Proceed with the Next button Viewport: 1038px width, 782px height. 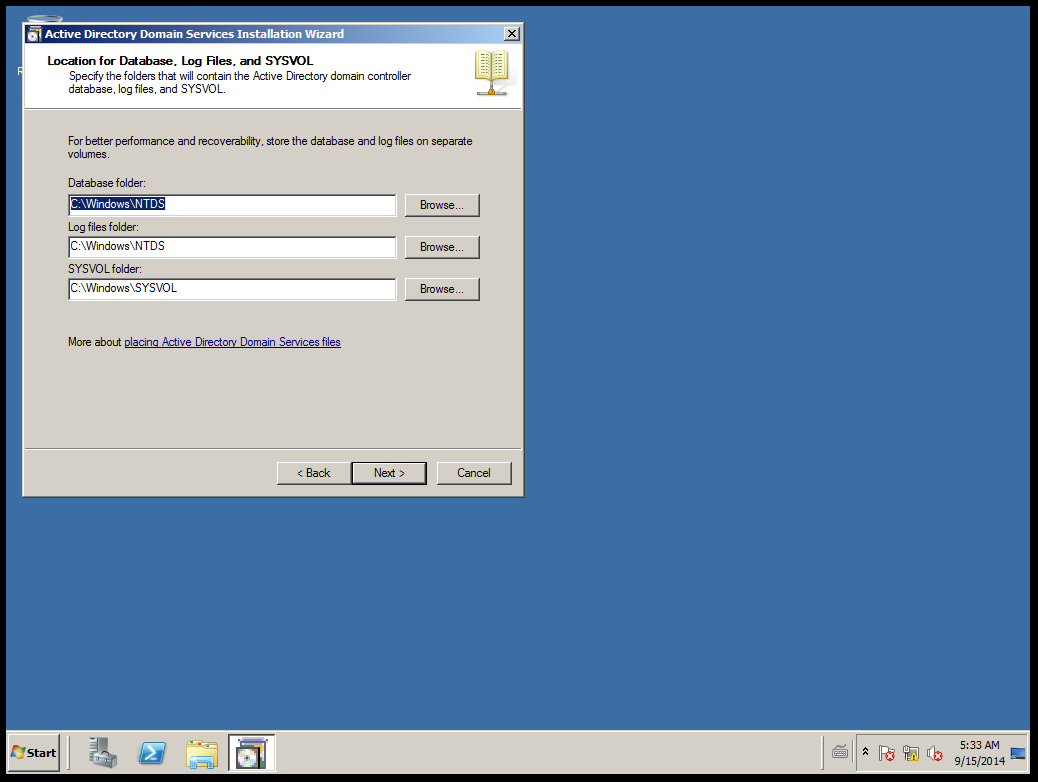click(389, 473)
